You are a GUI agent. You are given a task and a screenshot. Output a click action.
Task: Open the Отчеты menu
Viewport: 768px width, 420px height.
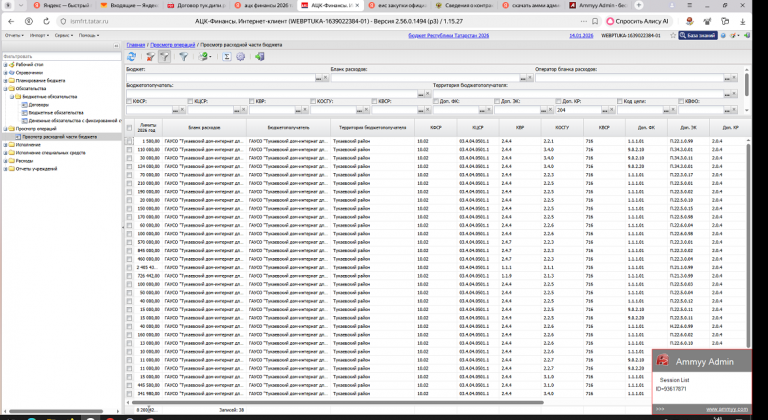14,35
